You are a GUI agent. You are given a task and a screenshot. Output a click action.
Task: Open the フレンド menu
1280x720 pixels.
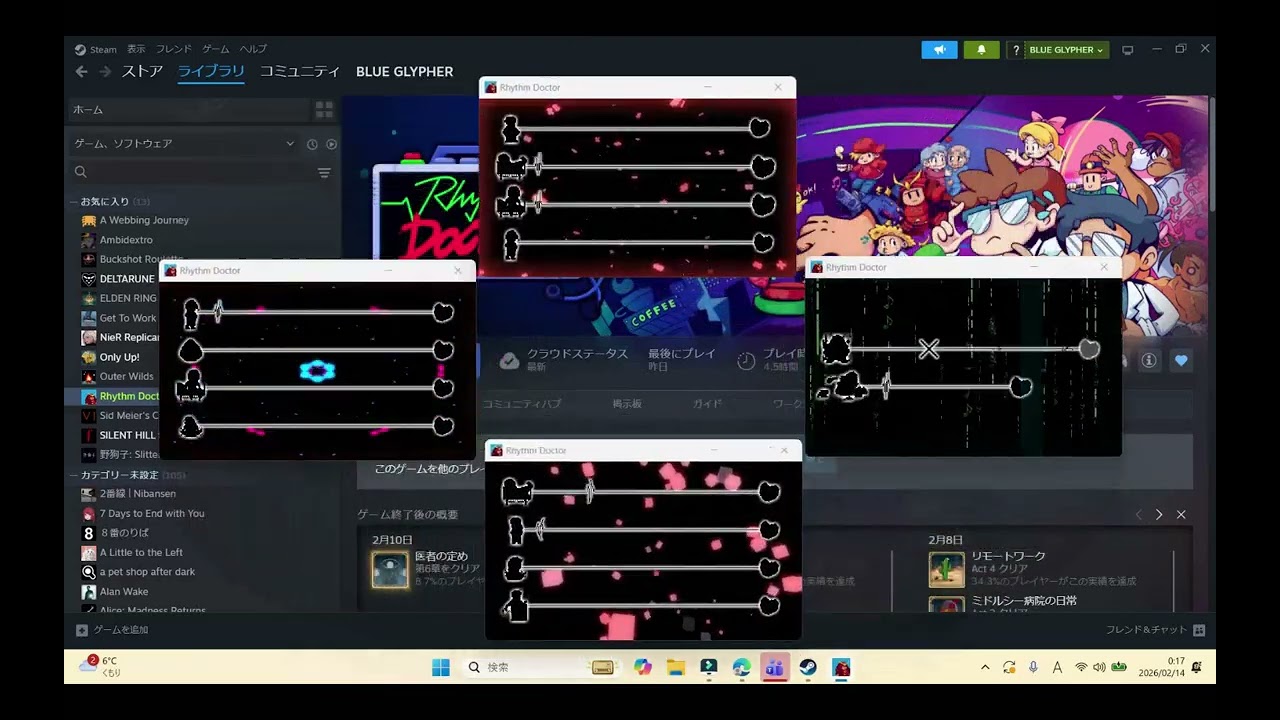(x=174, y=49)
